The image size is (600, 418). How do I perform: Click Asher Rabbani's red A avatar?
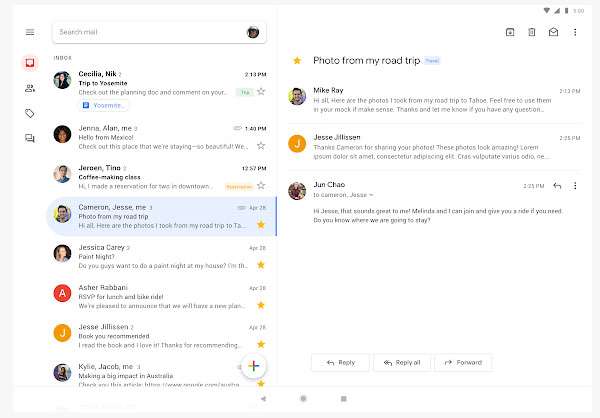coord(62,293)
